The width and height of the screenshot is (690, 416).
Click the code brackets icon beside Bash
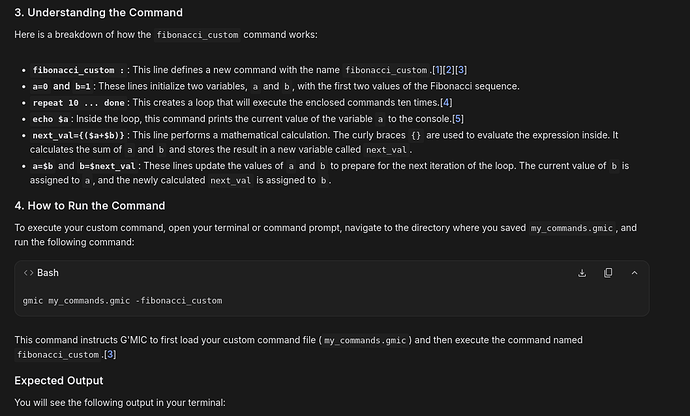click(28, 273)
